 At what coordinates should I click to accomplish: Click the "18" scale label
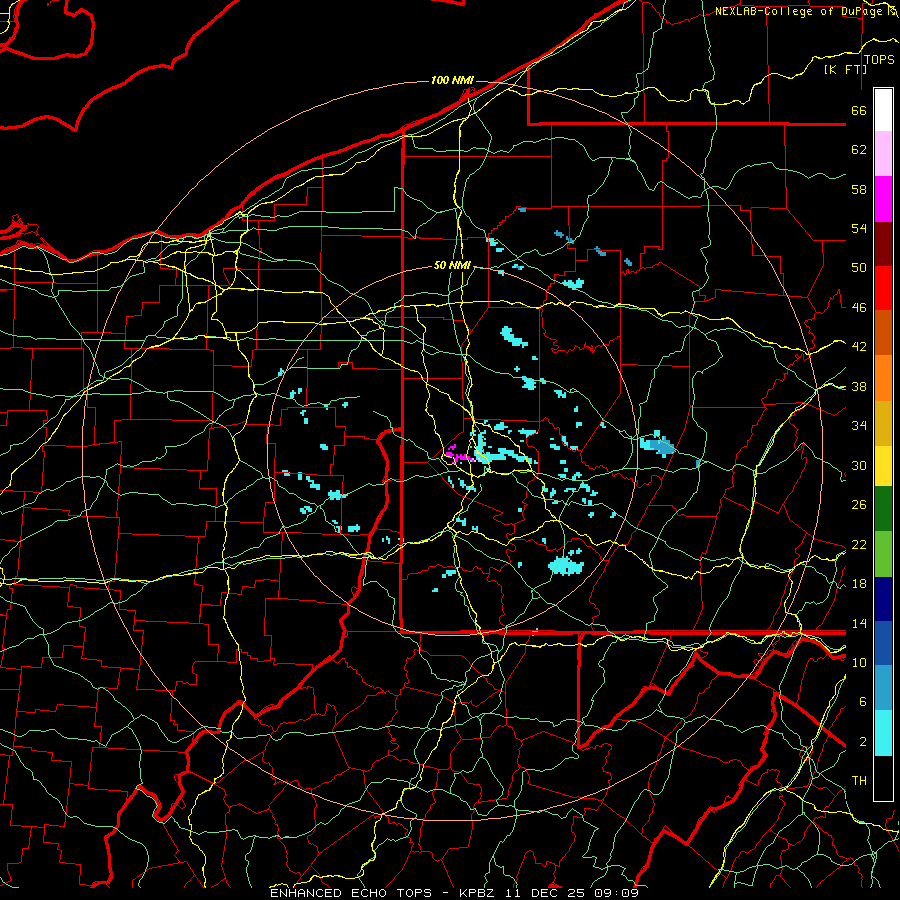[x=859, y=584]
